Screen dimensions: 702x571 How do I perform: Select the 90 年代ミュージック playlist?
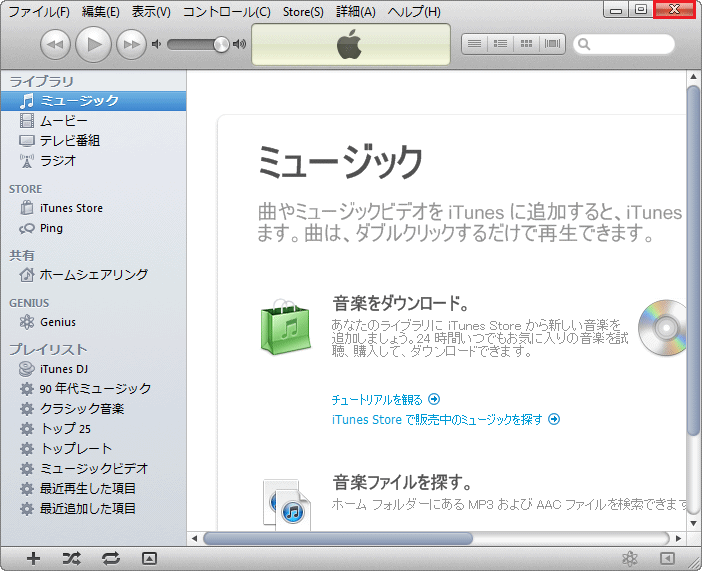(x=93, y=389)
